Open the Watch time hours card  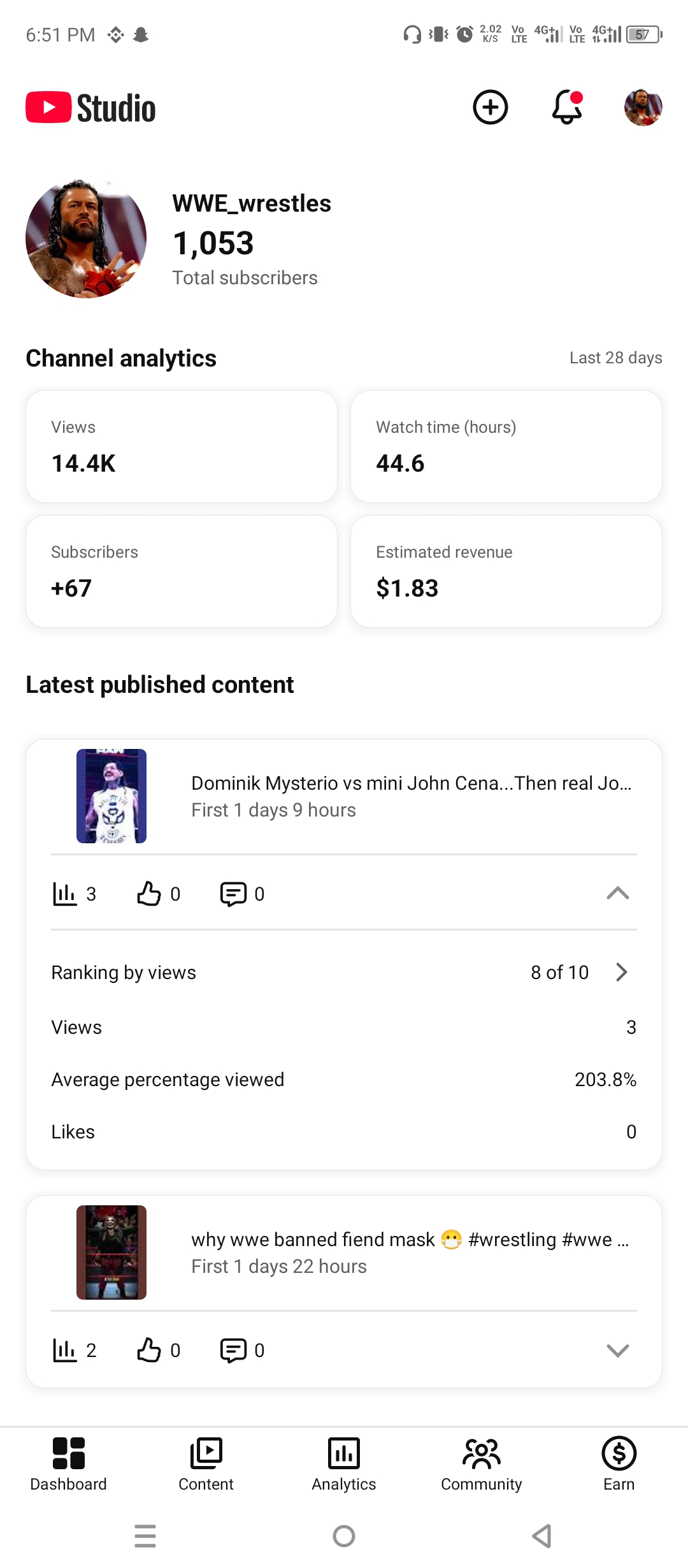click(x=506, y=446)
